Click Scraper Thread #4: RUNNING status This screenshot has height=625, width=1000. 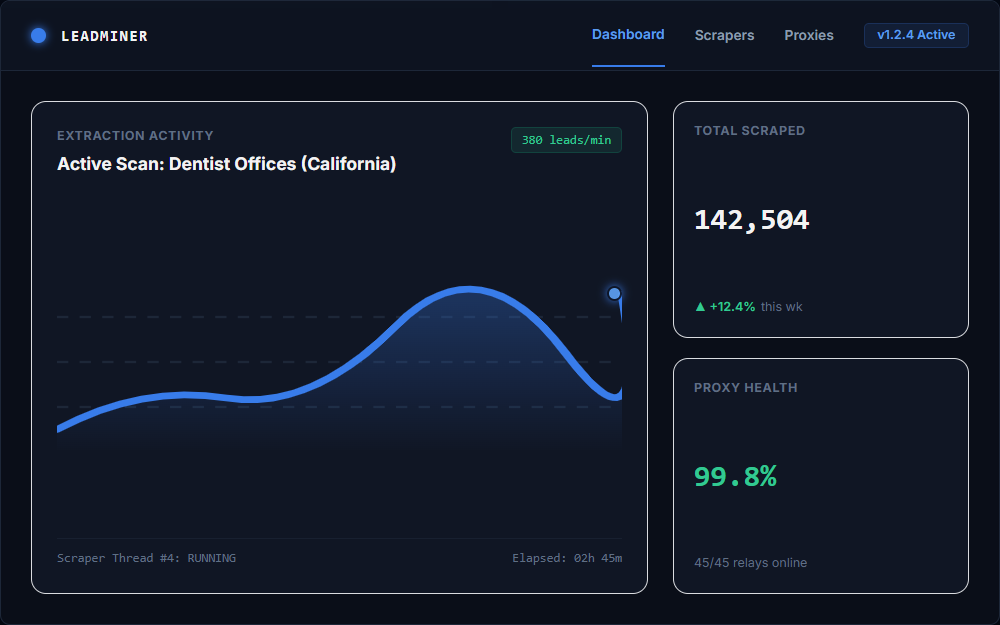point(146,558)
